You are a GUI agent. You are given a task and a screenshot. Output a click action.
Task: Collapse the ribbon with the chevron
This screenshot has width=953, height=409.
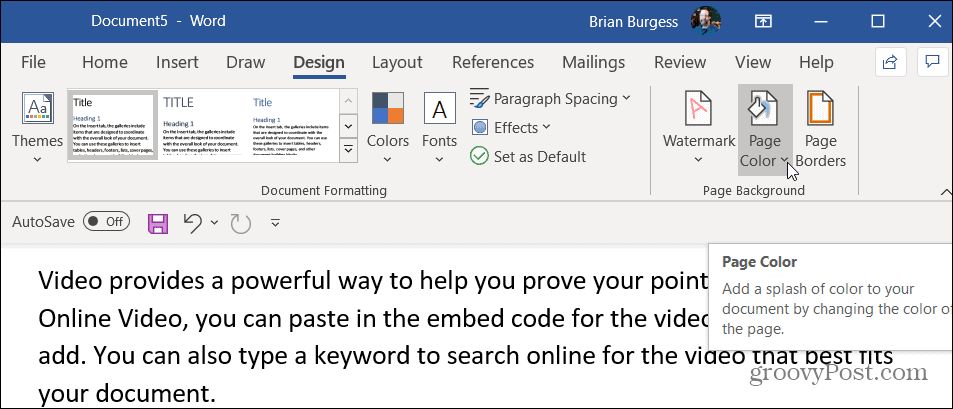[946, 192]
